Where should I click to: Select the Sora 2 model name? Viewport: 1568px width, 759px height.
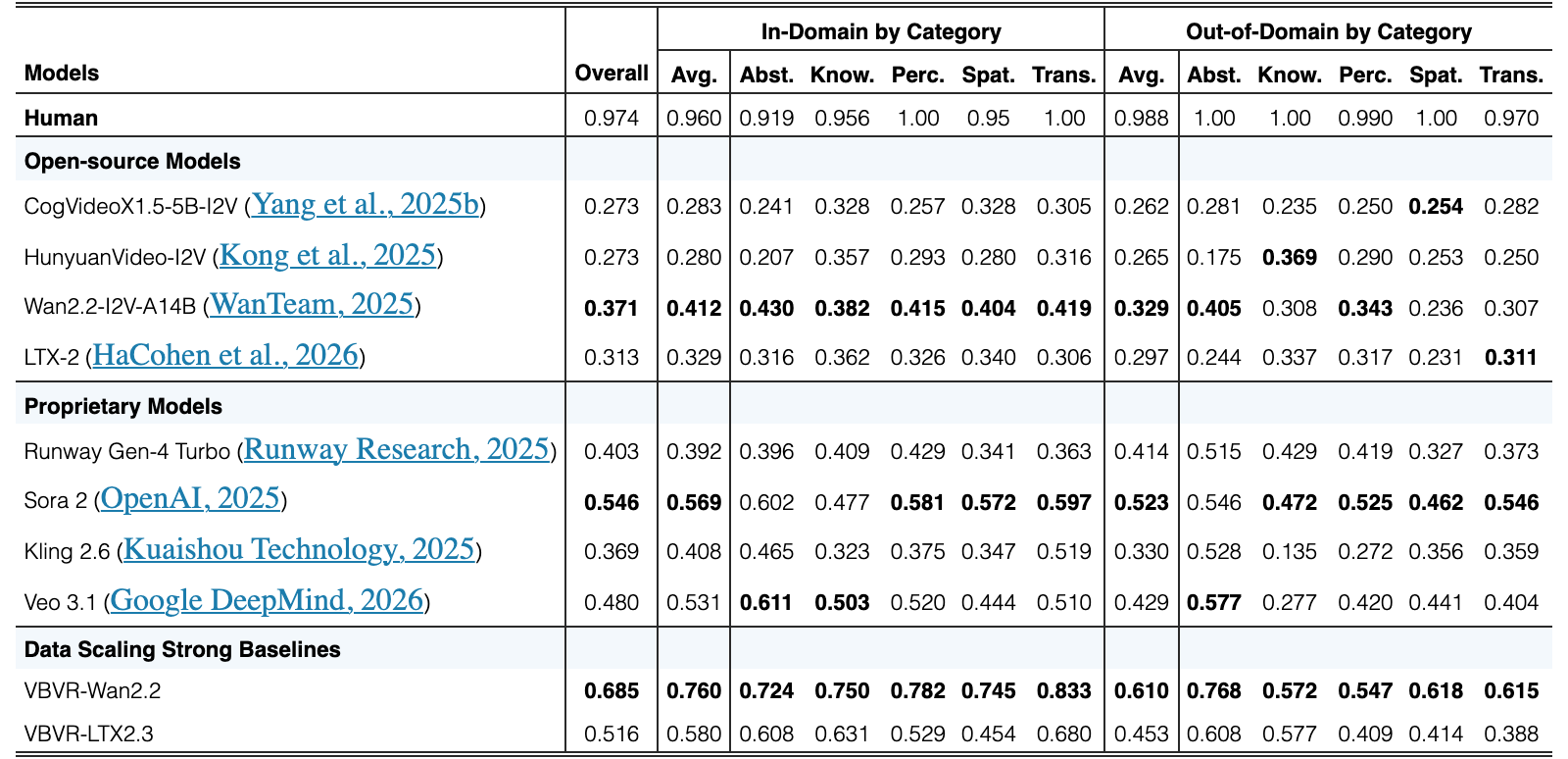click(x=55, y=502)
